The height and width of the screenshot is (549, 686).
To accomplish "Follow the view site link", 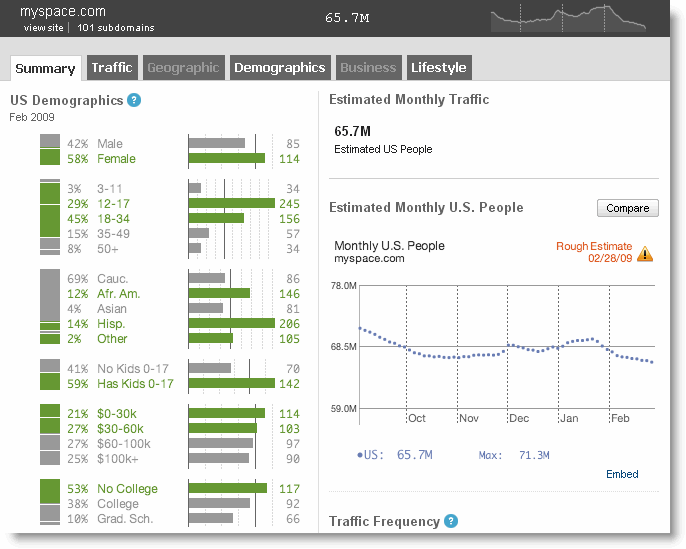I will pyautogui.click(x=43, y=28).
